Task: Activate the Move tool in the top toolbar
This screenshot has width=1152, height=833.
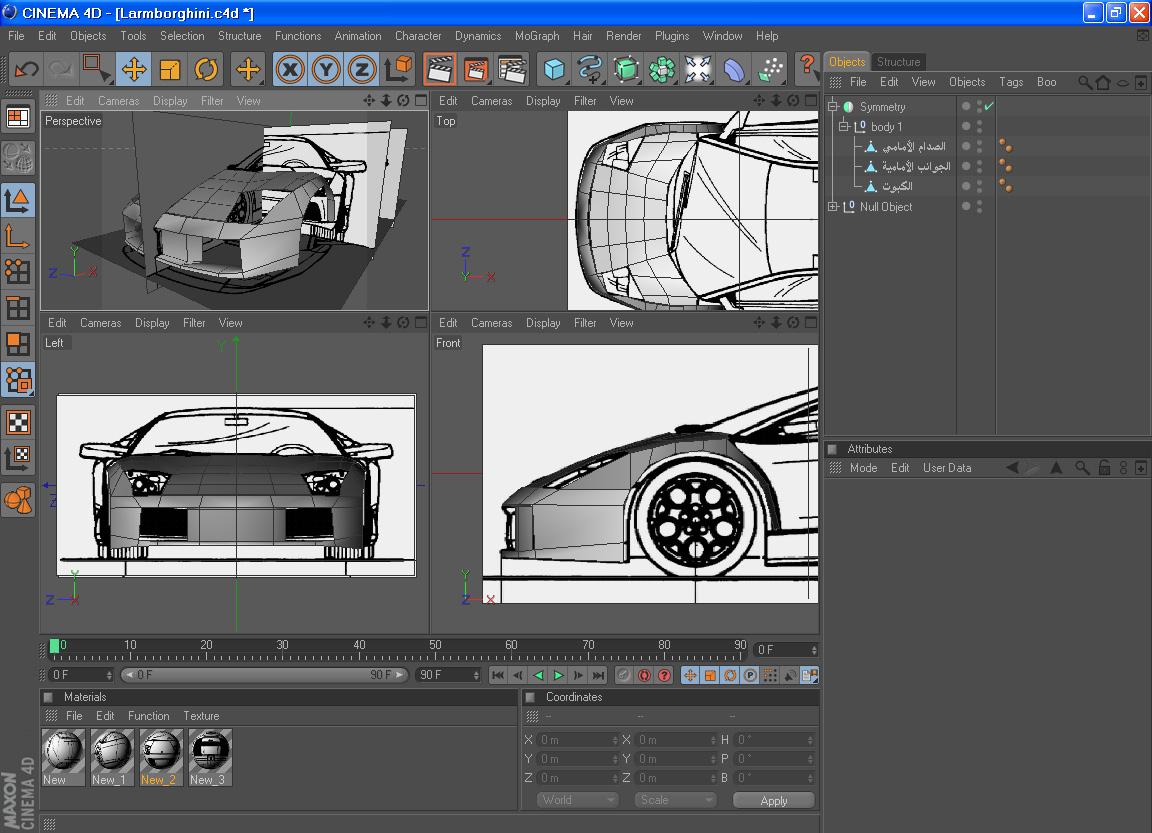Action: pos(133,70)
